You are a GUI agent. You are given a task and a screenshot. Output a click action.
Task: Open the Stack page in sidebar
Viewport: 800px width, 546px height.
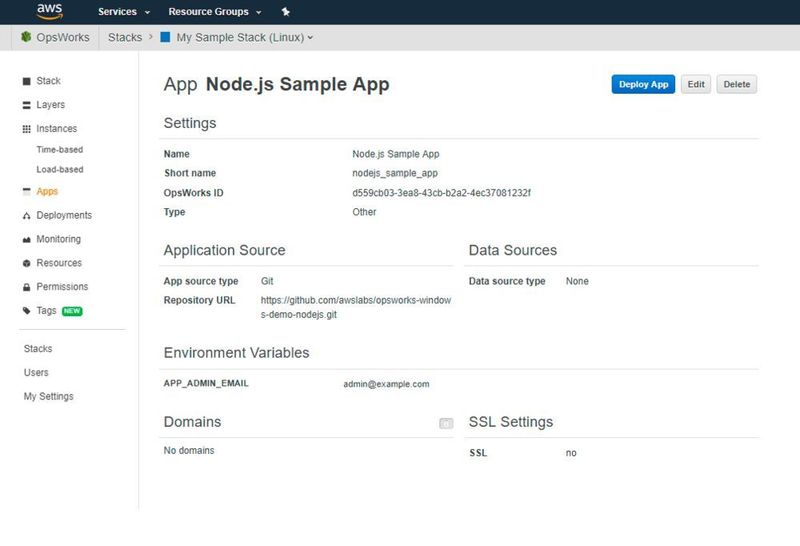pyautogui.click(x=48, y=81)
